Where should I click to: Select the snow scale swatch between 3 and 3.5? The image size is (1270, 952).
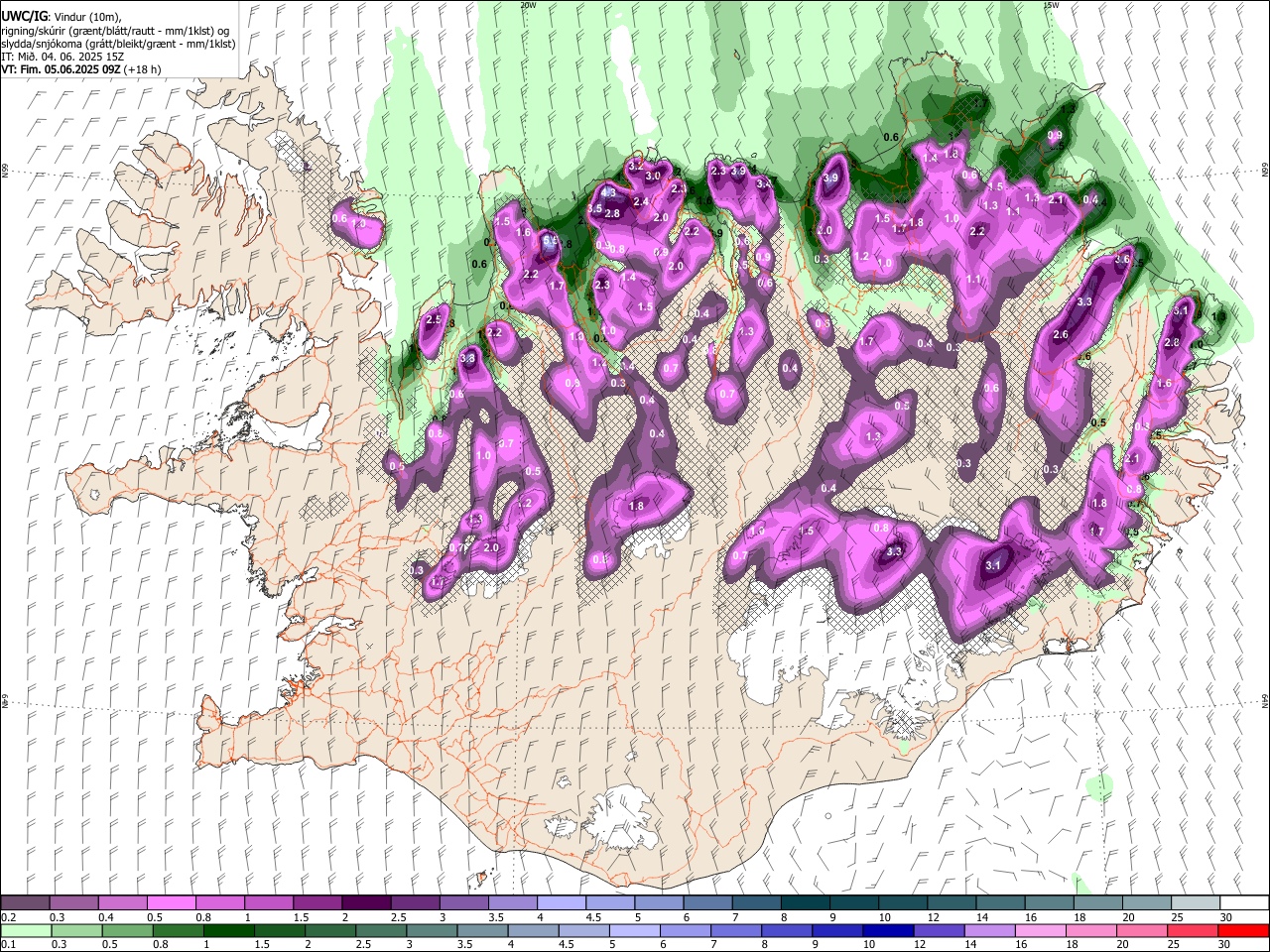pos(463,903)
